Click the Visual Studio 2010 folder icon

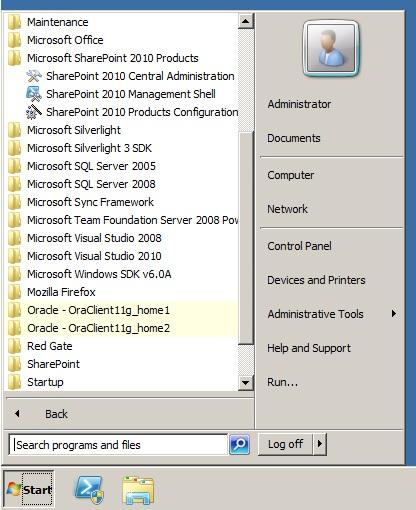pyautogui.click(x=14, y=256)
